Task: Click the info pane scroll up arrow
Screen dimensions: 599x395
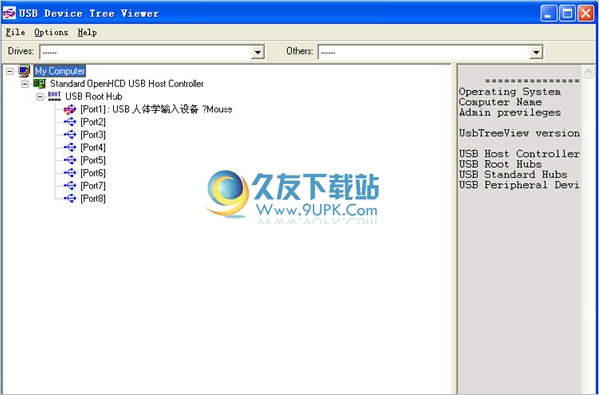Action: click(x=588, y=71)
